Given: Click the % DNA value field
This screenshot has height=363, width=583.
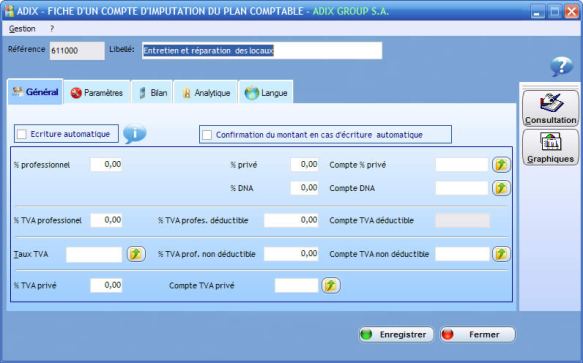Looking at the screenshot, I should [305, 188].
